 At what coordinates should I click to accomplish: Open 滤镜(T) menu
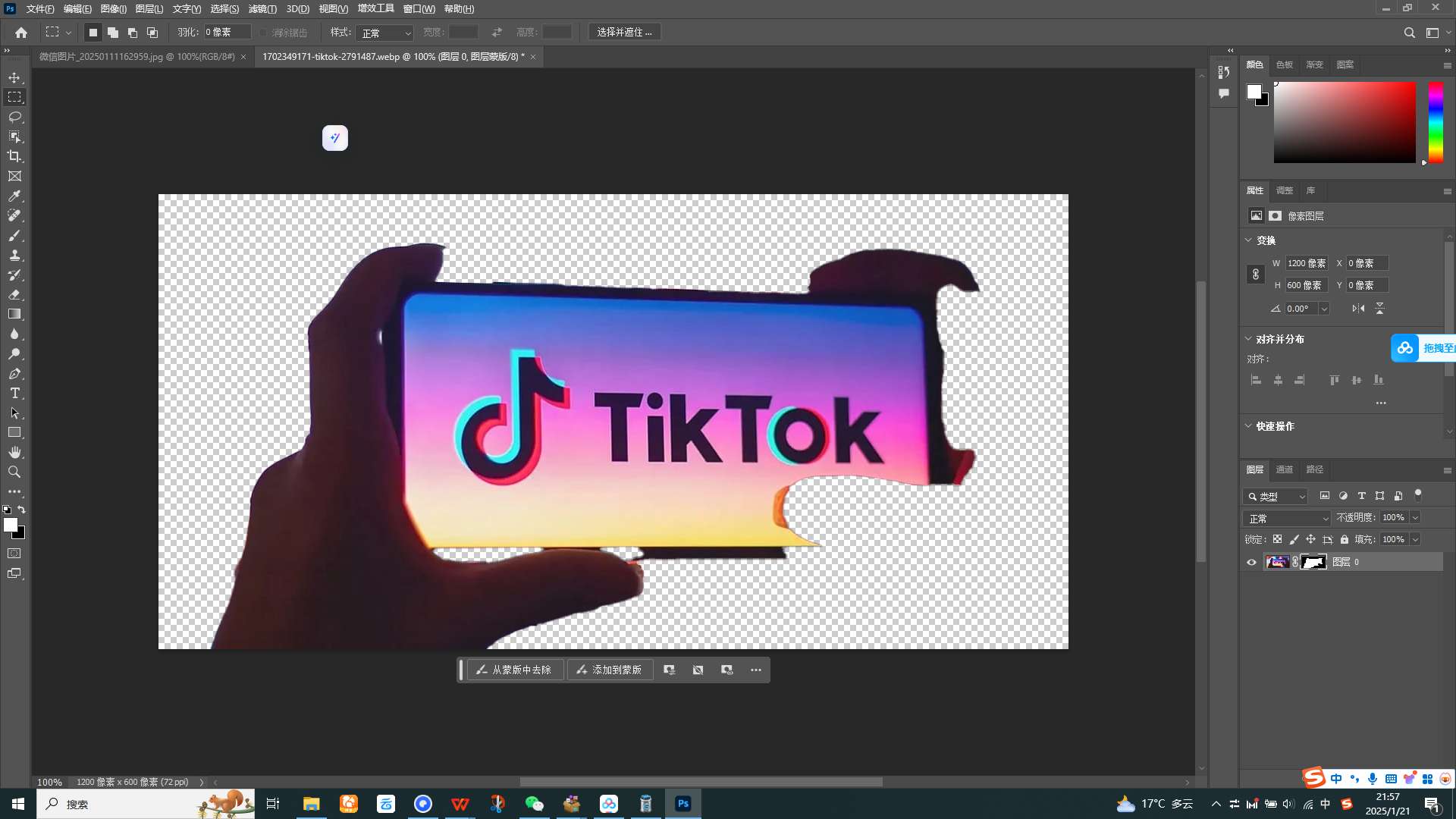click(262, 9)
